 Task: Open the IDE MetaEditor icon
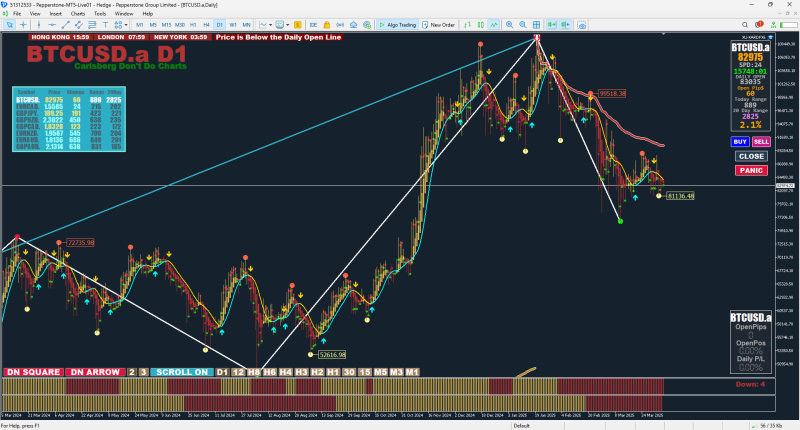[313, 24]
